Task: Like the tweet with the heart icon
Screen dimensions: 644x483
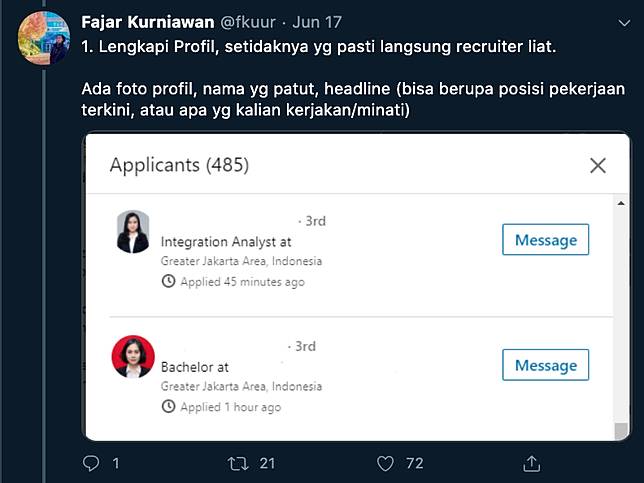Action: point(385,463)
